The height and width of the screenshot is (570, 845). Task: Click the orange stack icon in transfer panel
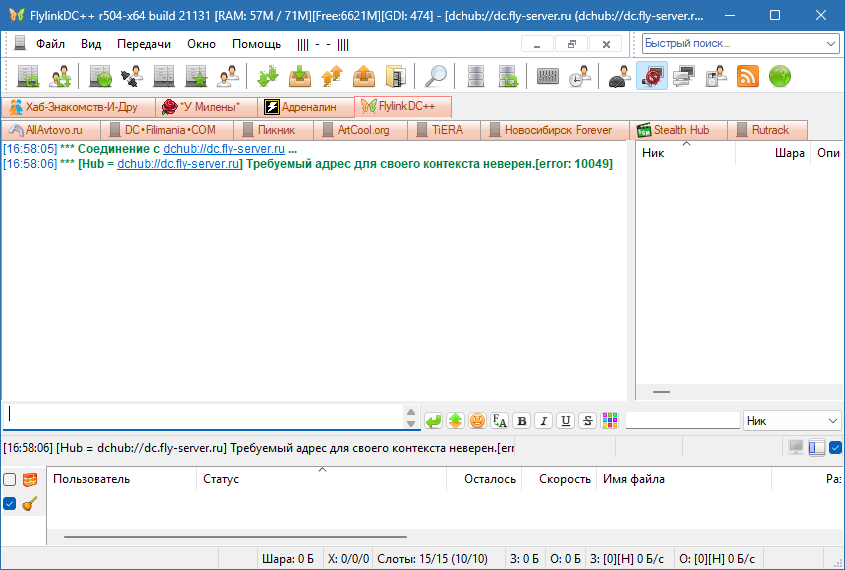(x=30, y=479)
